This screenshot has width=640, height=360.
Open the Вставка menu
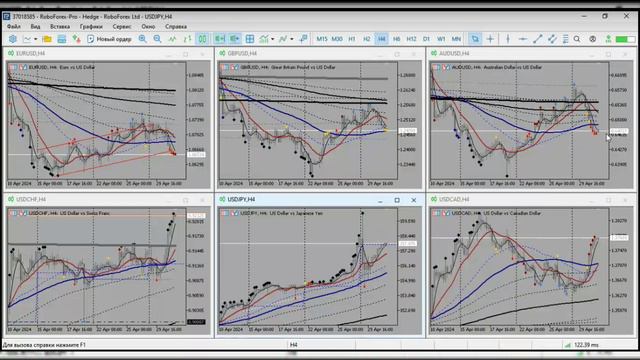(60, 27)
